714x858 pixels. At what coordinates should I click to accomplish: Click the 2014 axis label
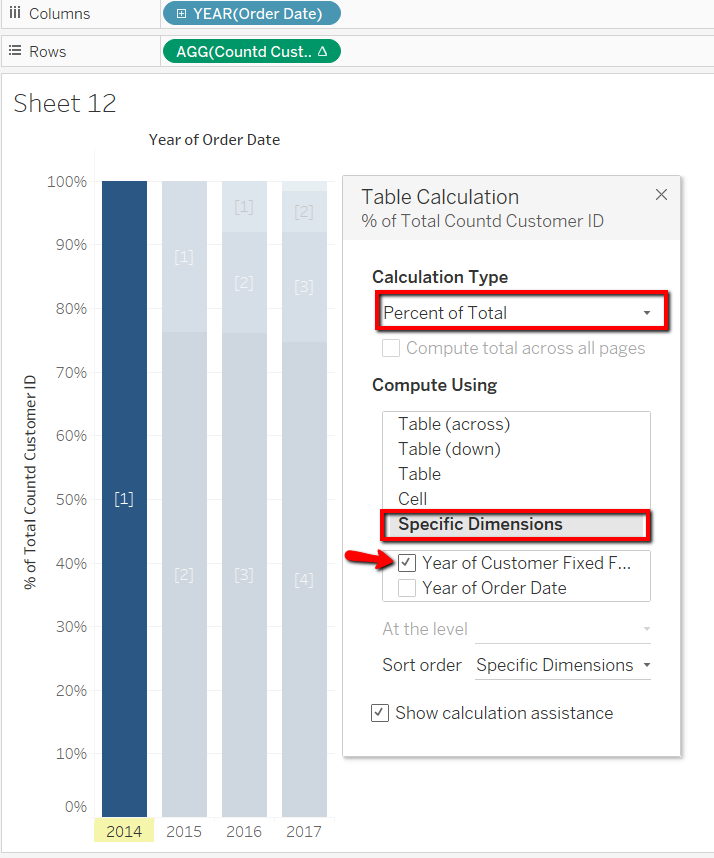click(124, 831)
